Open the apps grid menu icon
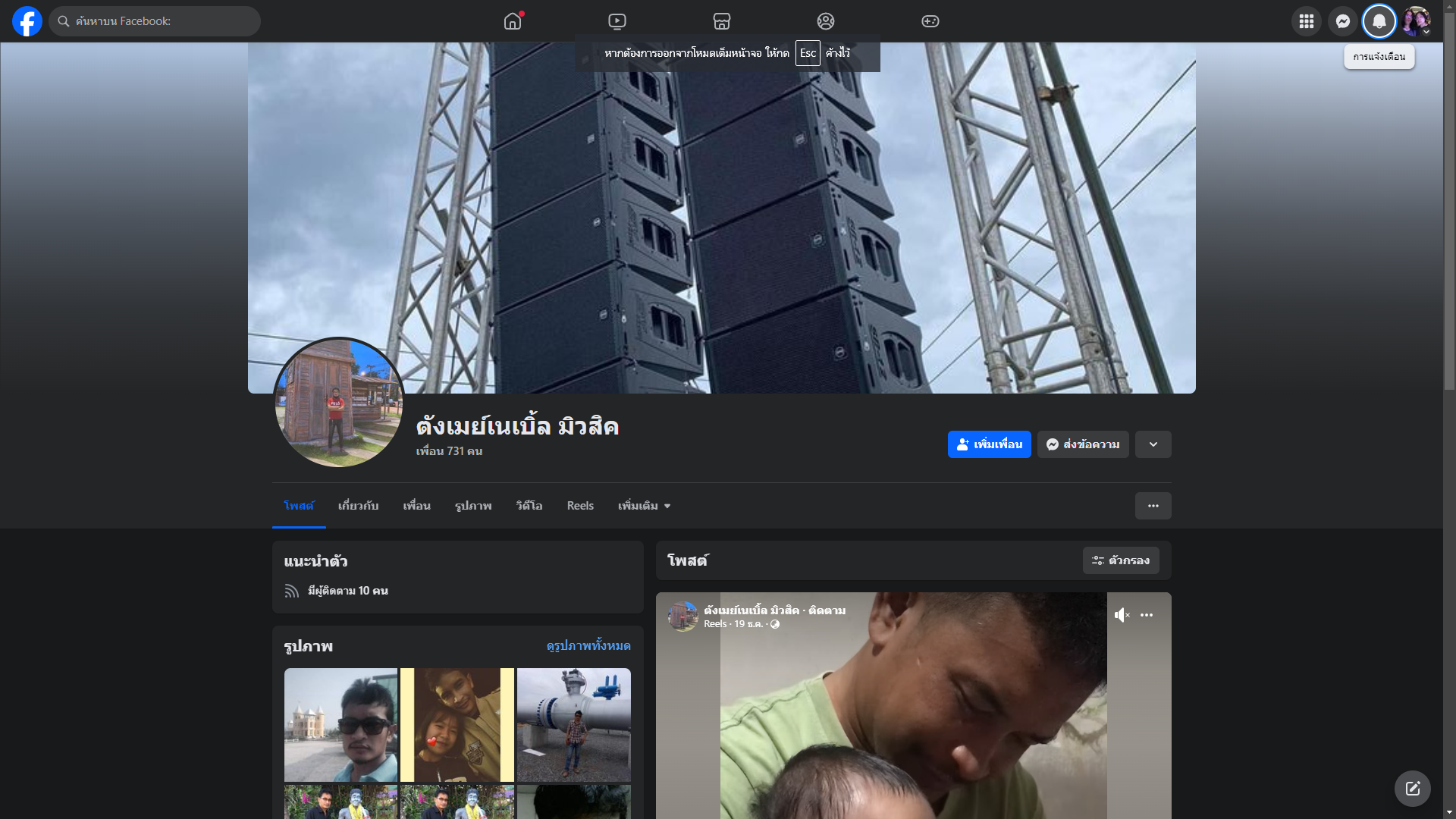Viewport: 1456px width, 819px height. coord(1307,21)
